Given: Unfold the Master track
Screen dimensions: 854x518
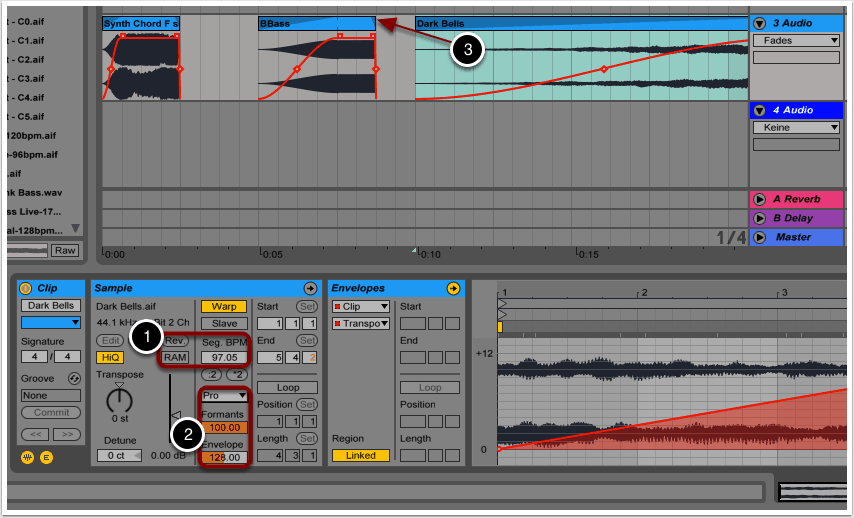Looking at the screenshot, I should tap(759, 237).
